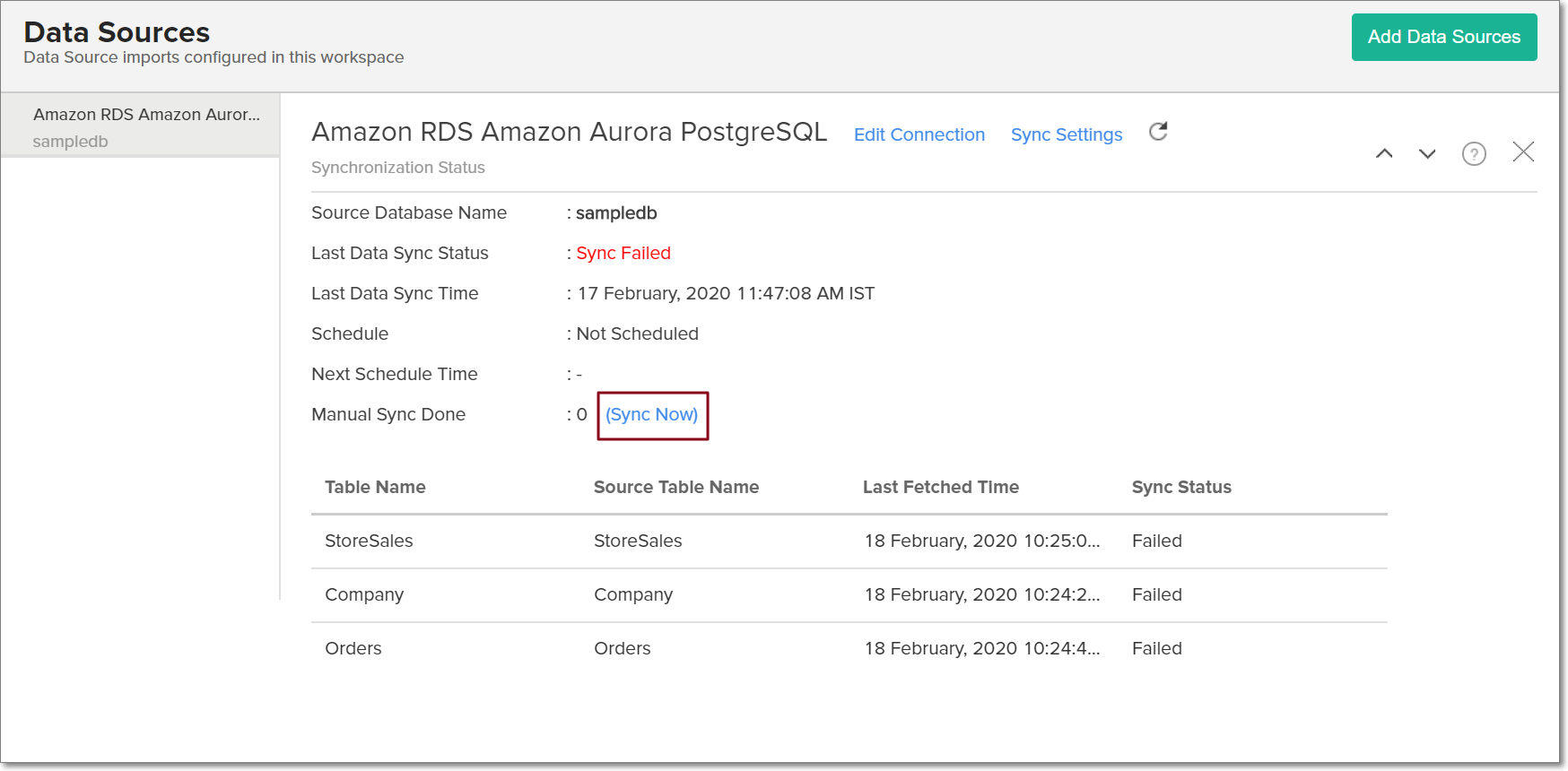Open the help question mark icon
Viewport: 1568px width, 771px height.
click(1474, 154)
